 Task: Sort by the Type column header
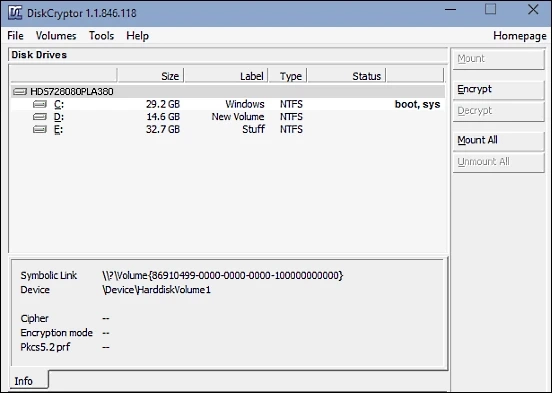288,76
